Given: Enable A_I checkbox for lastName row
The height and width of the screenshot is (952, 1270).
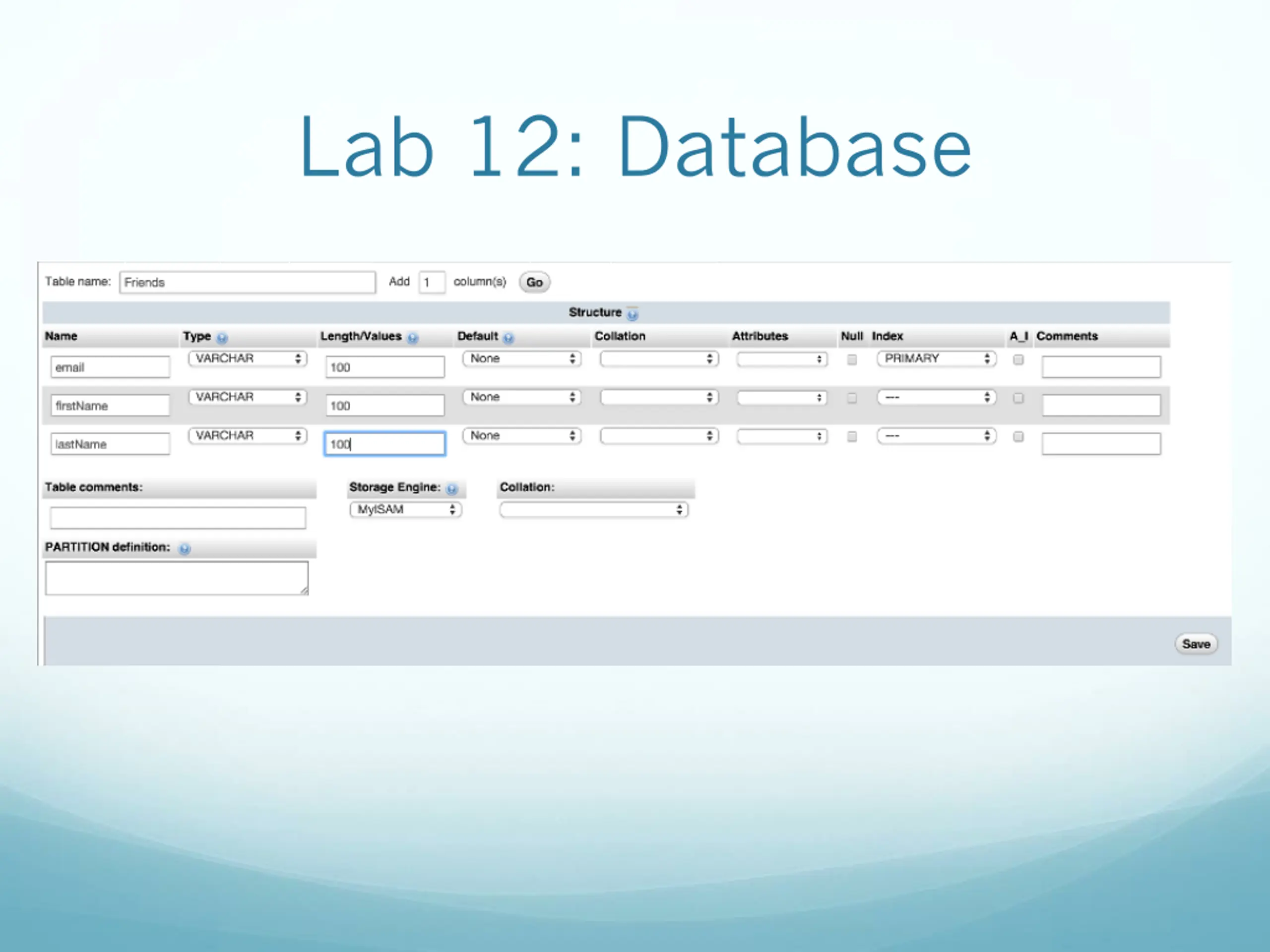Looking at the screenshot, I should pyautogui.click(x=1018, y=437).
